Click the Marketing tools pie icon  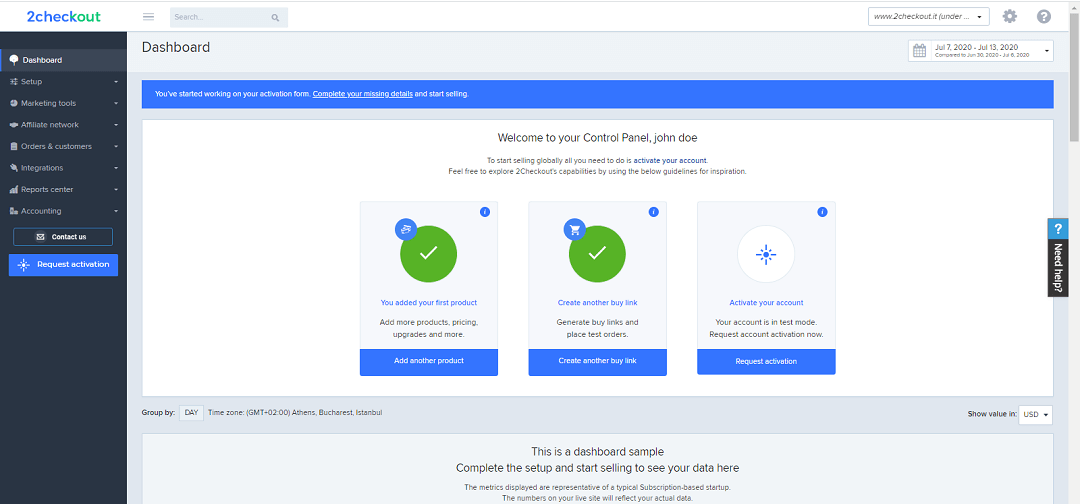[x=14, y=103]
